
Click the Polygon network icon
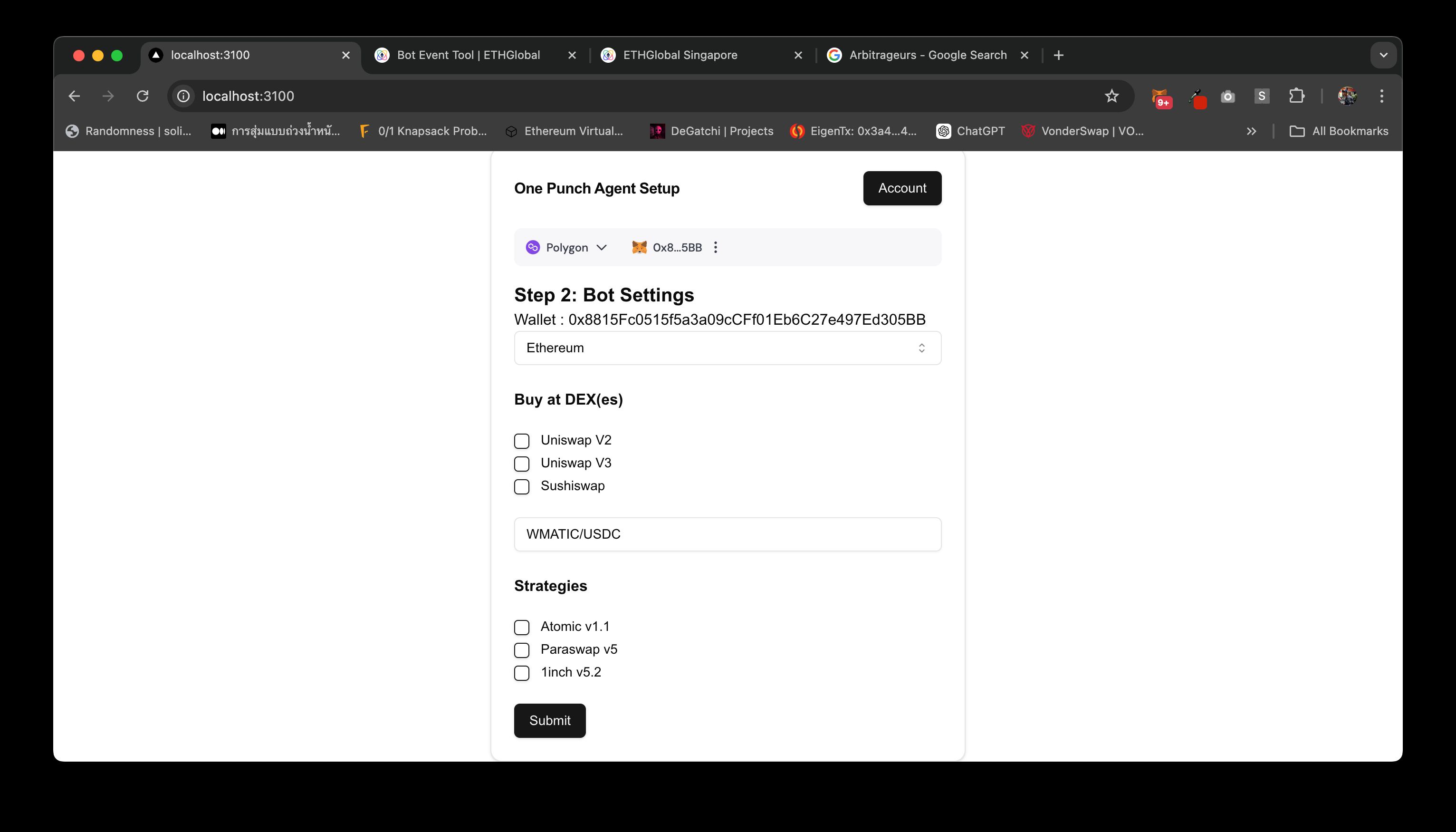(x=533, y=247)
